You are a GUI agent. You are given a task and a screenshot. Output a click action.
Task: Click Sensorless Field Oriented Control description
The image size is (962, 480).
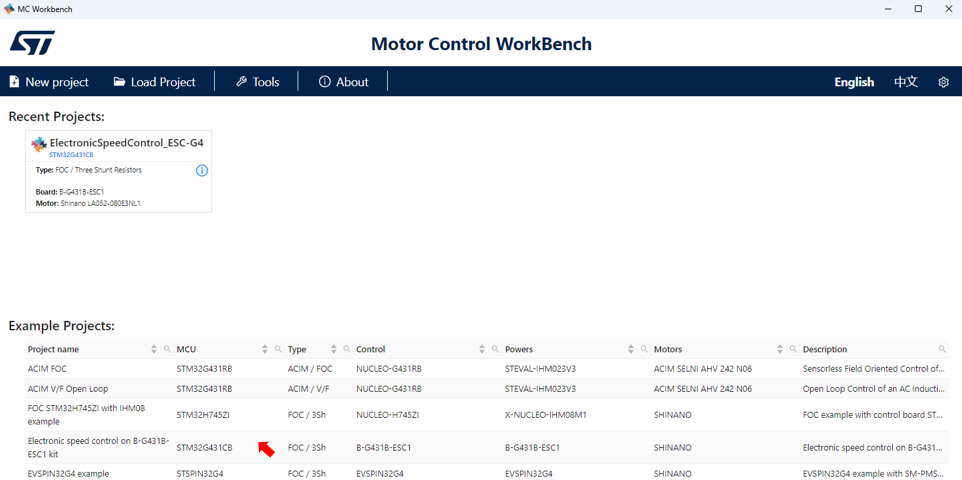(875, 369)
